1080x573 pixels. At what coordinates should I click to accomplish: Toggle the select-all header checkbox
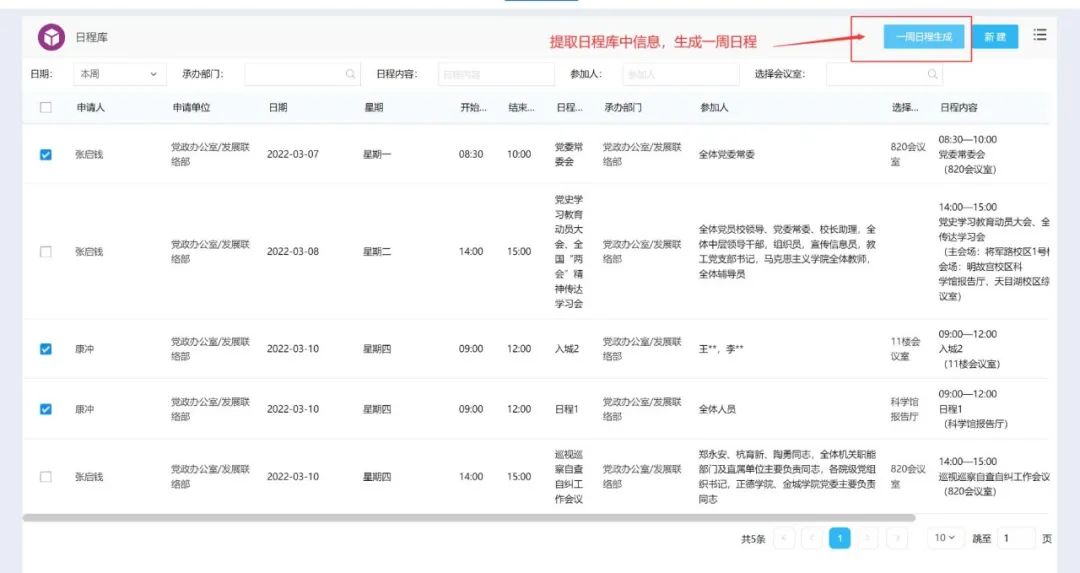click(45, 107)
